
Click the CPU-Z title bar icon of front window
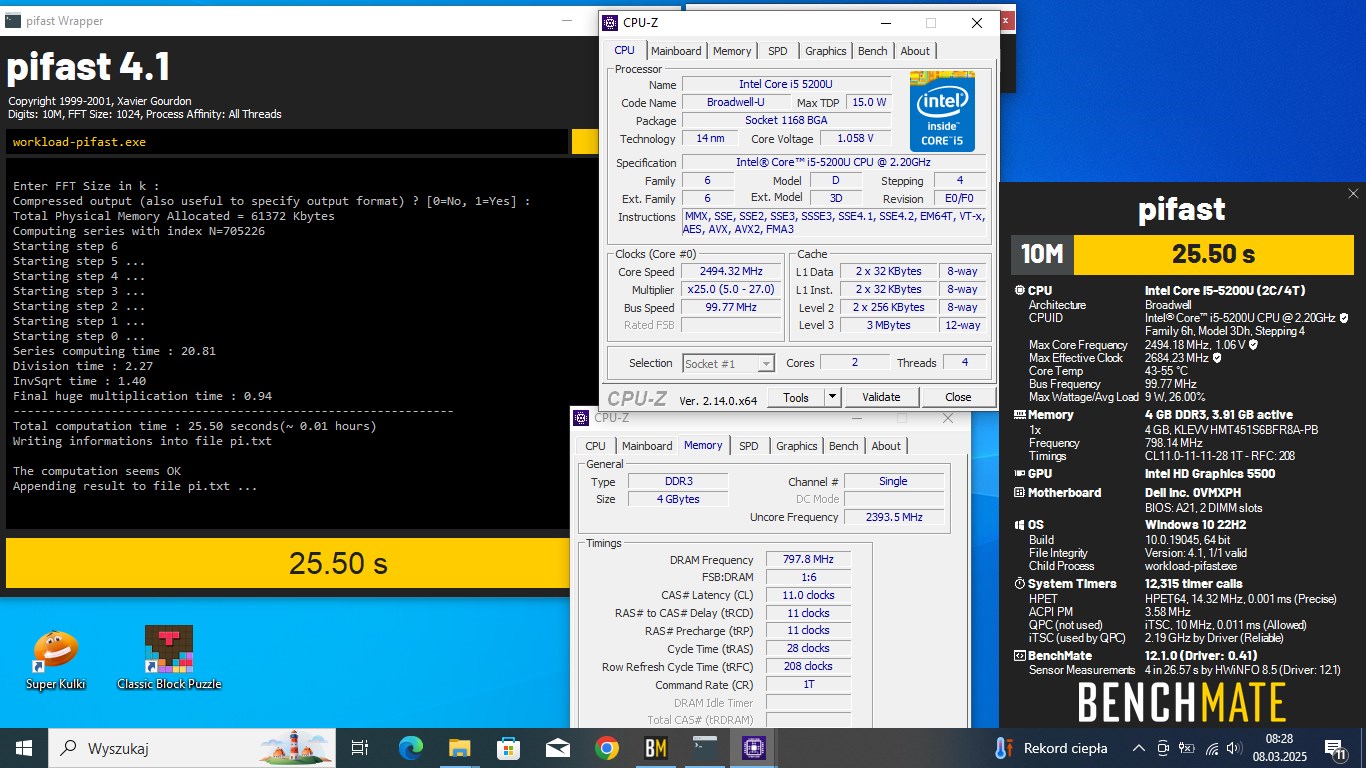611,22
